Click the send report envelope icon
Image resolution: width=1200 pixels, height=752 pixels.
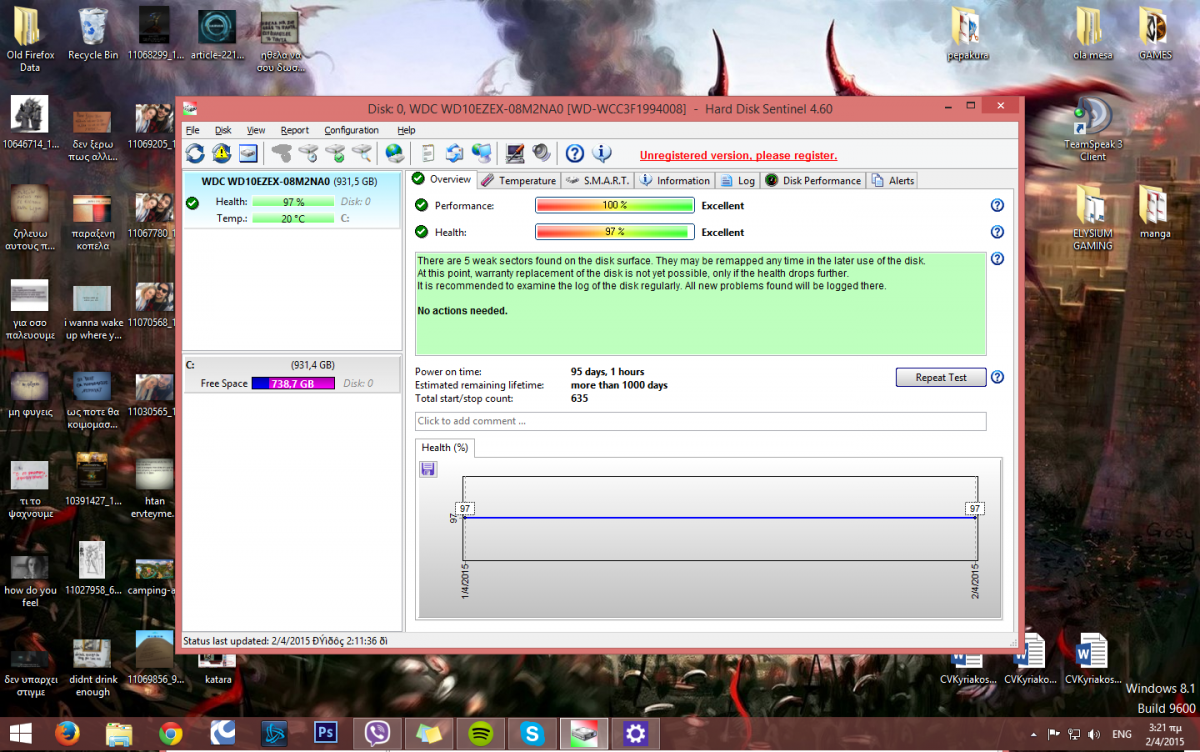point(454,153)
